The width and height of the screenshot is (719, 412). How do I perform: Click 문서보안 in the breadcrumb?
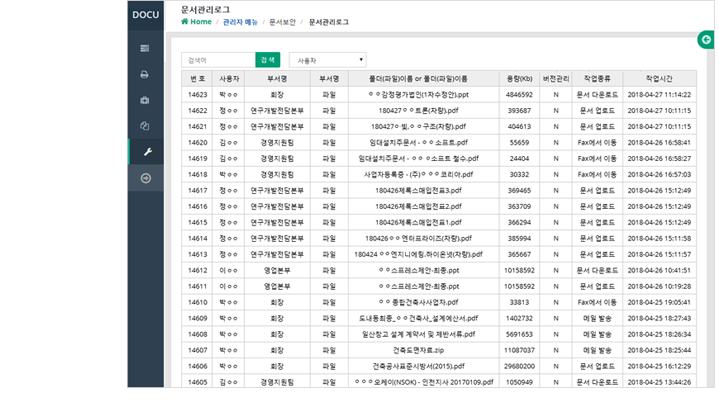285,21
